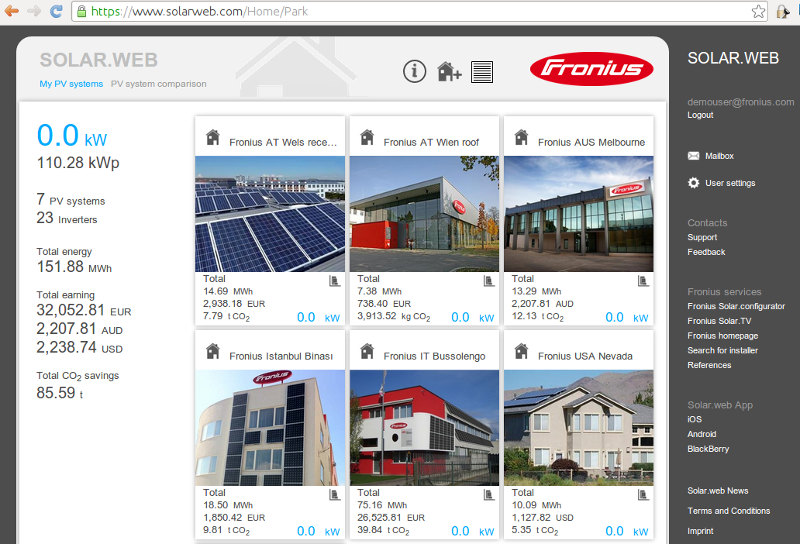Open the BlackBerry app link
Viewport: 800px width, 544px height.
point(708,449)
